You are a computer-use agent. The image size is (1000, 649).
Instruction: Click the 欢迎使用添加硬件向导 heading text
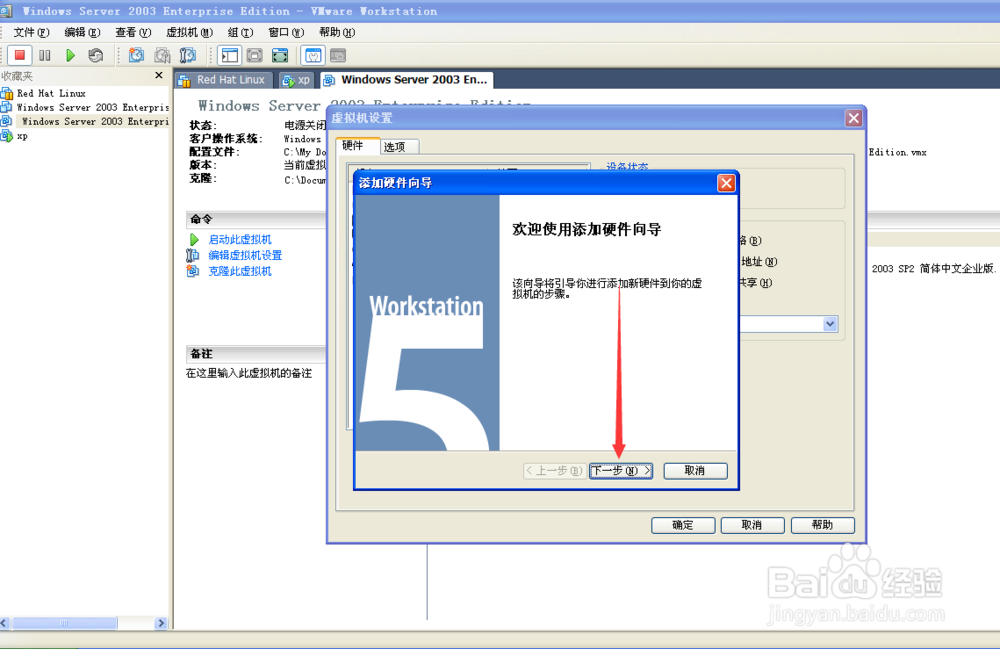(x=587, y=230)
